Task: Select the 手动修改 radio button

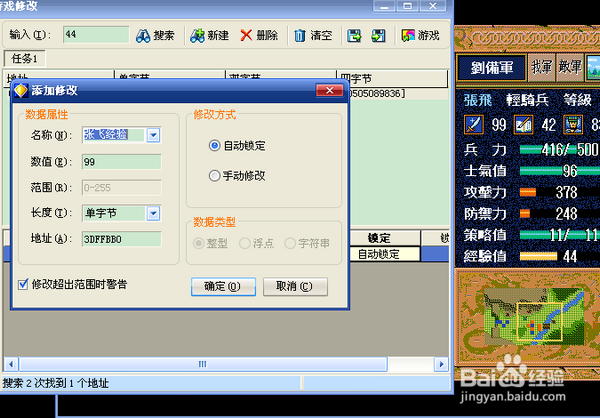Action: 214,176
